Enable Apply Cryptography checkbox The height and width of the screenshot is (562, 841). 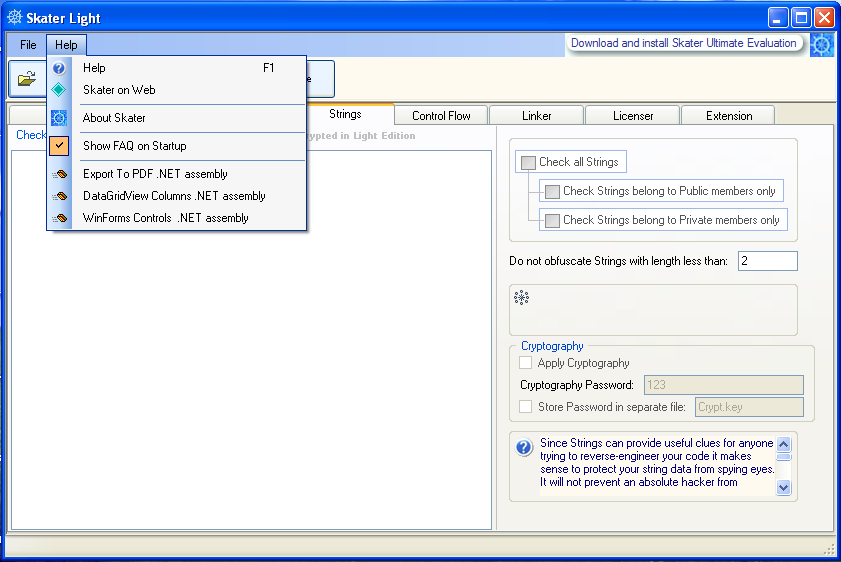point(526,363)
